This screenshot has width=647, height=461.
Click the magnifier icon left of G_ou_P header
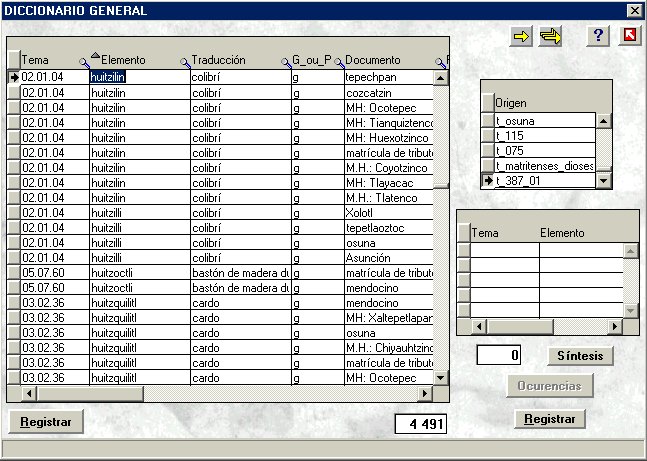click(x=287, y=63)
